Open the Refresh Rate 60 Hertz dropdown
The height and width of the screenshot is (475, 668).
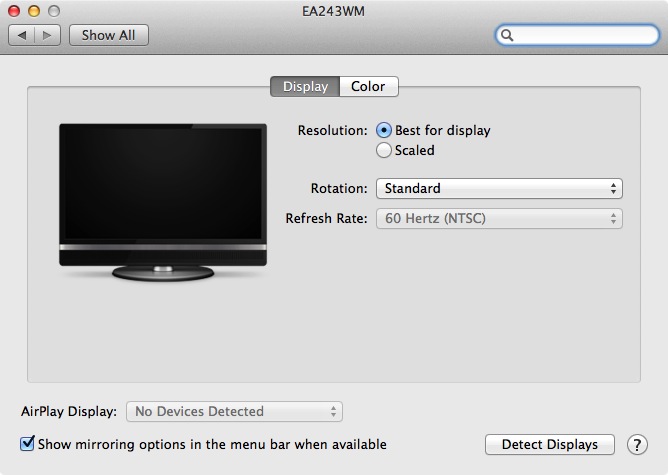click(499, 219)
